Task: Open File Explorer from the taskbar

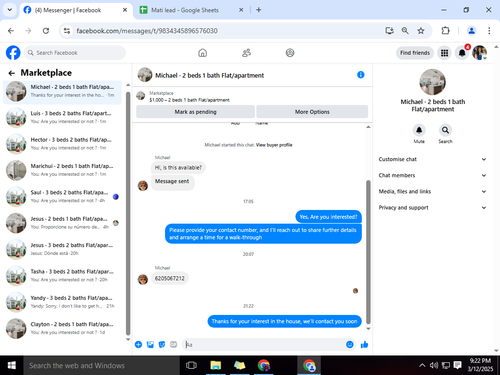Action: tap(216, 365)
